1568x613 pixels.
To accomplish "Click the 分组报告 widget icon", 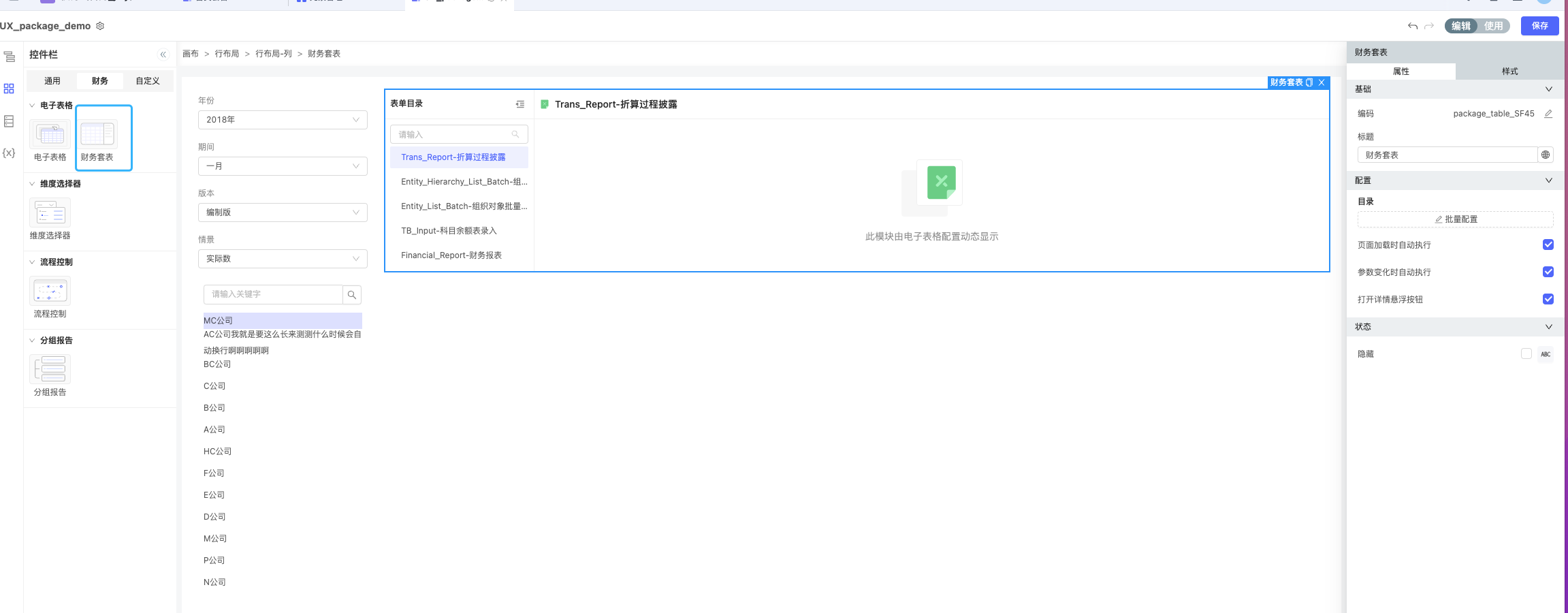I will pos(50,370).
